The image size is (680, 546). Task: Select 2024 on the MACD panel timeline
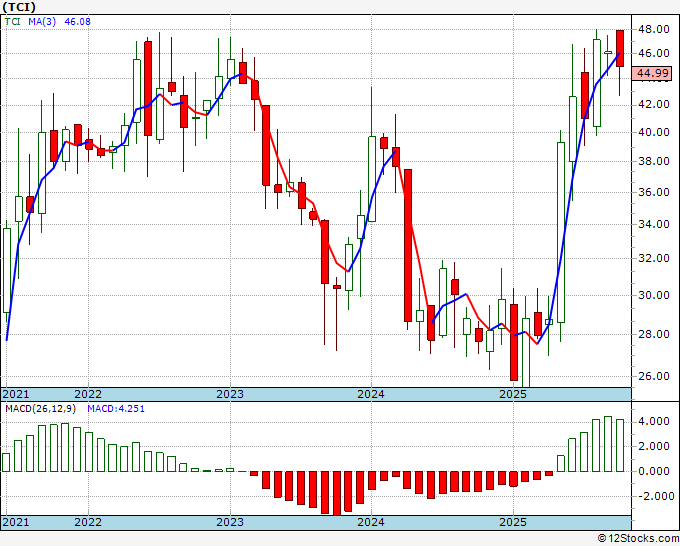click(x=371, y=522)
